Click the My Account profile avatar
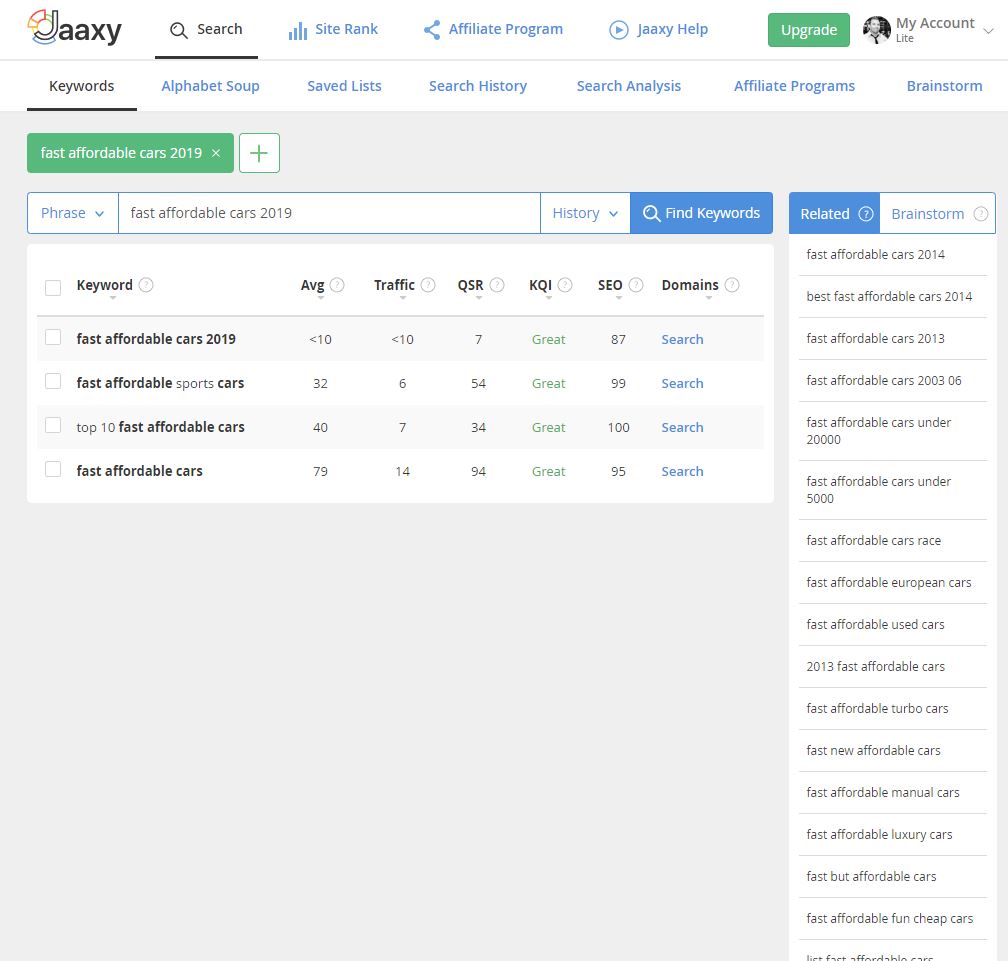This screenshot has width=1008, height=961. point(876,30)
